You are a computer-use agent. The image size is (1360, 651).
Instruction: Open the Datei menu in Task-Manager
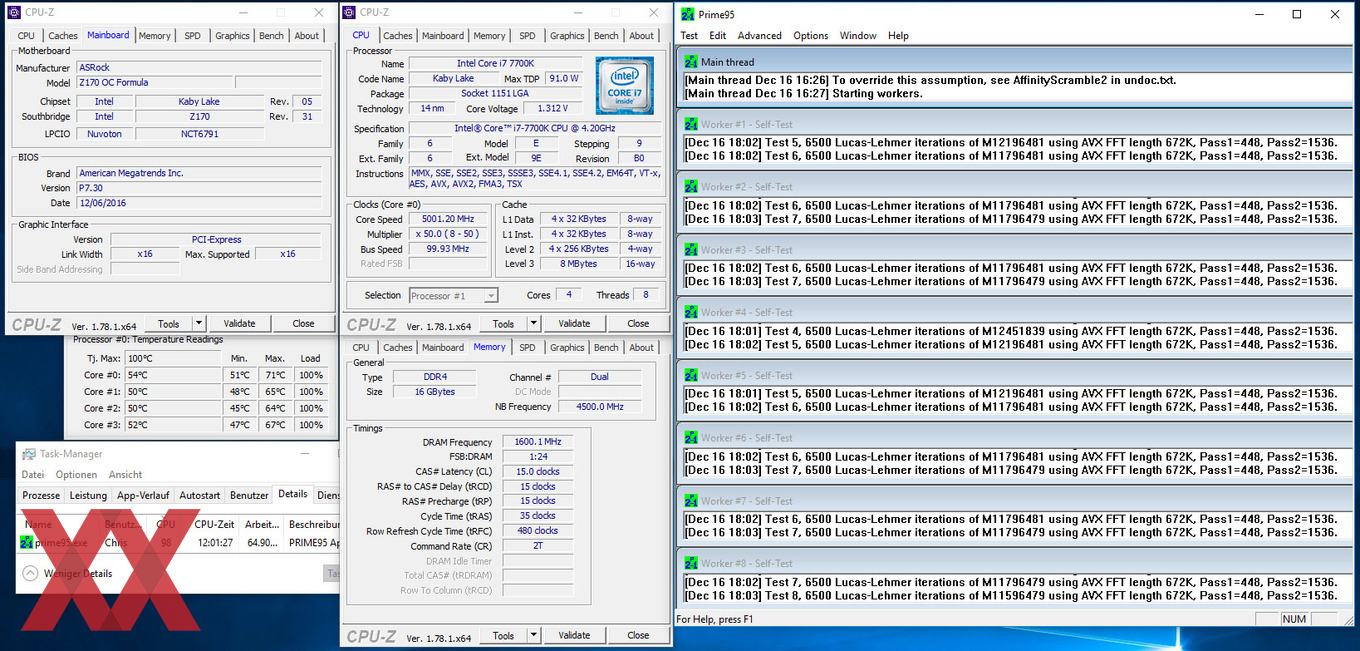pyautogui.click(x=33, y=475)
